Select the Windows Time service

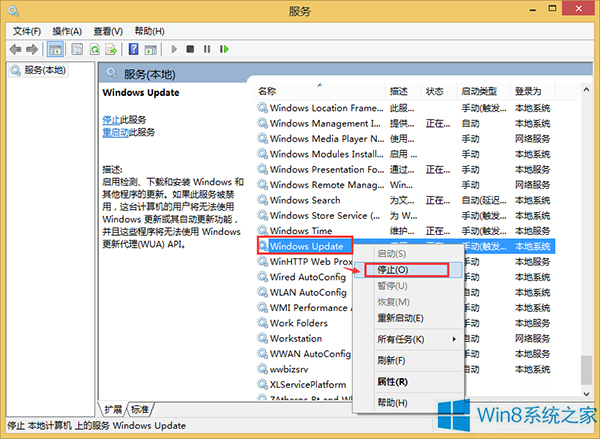[405, 231]
